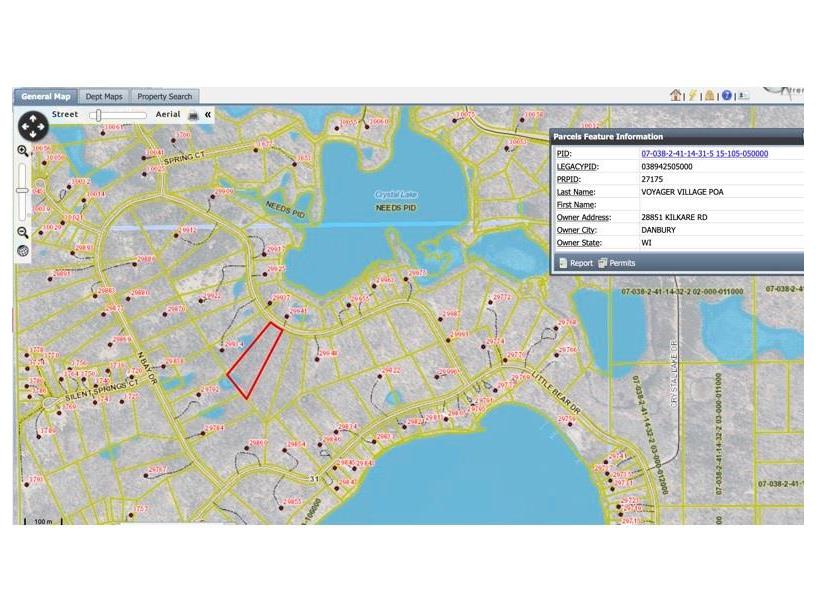Click the red outlined selected parcel
This screenshot has width=816, height=612.
click(254, 360)
